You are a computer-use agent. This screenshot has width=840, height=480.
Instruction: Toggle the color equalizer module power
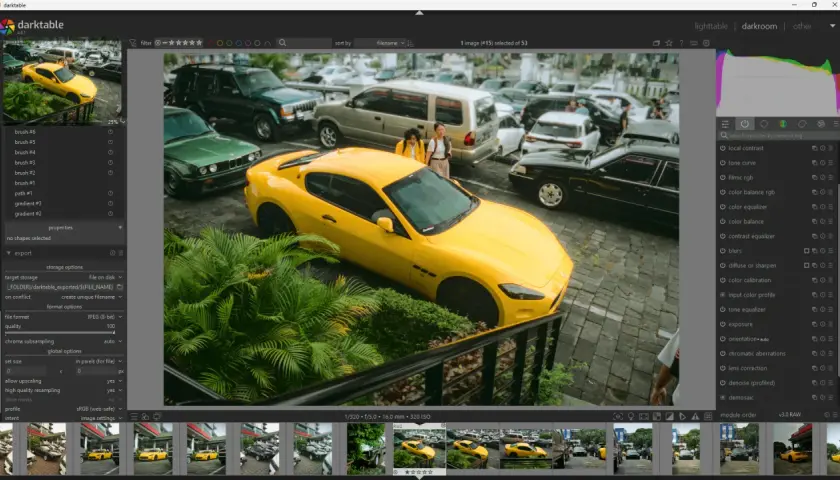722,207
